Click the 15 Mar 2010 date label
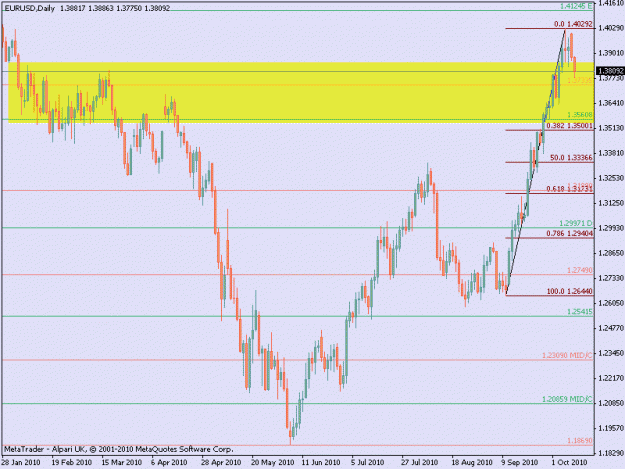This screenshot has height=469, width=625. (122, 462)
